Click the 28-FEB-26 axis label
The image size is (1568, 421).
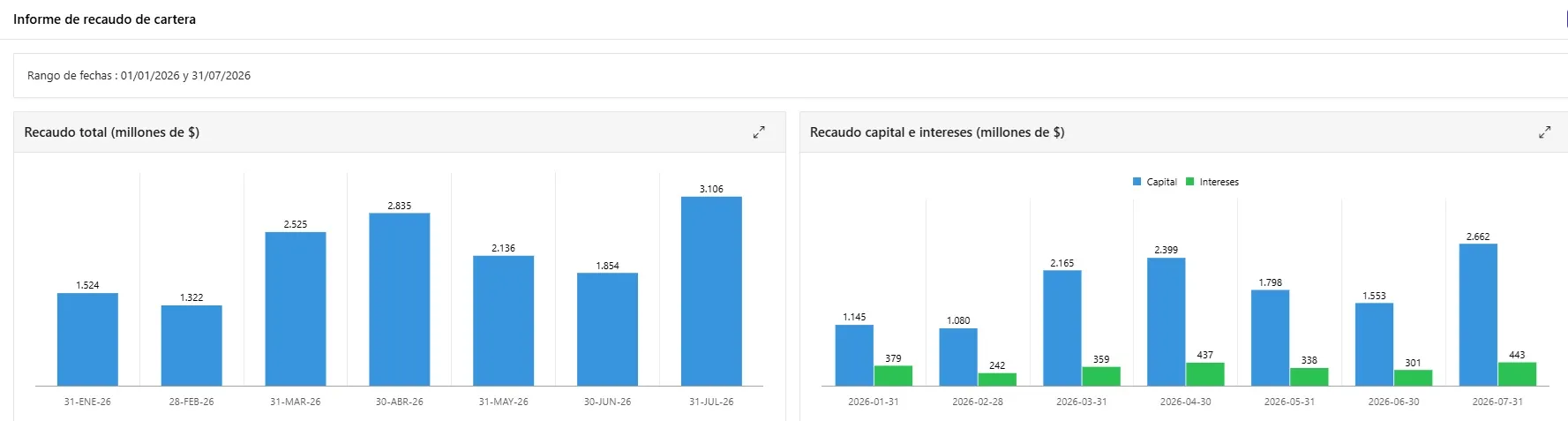click(x=191, y=402)
